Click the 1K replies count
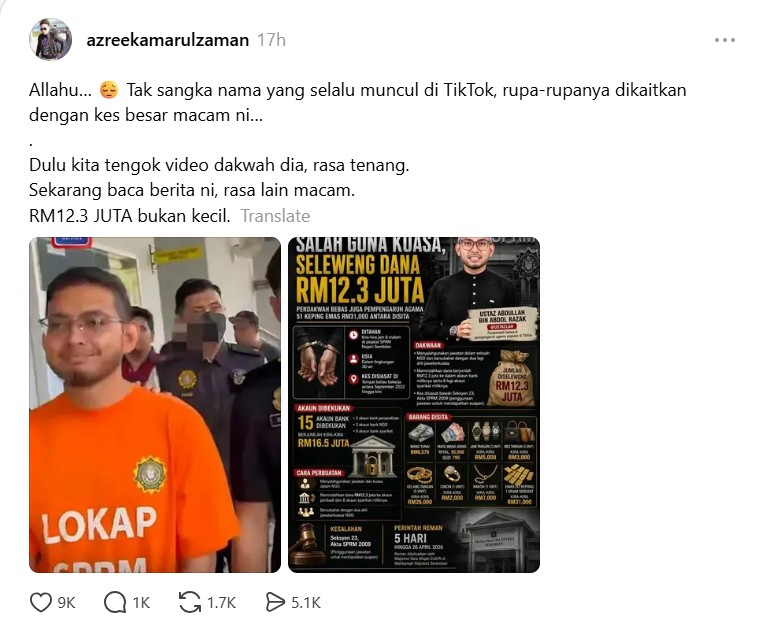Screen dimensions: 757x618 coord(141,603)
